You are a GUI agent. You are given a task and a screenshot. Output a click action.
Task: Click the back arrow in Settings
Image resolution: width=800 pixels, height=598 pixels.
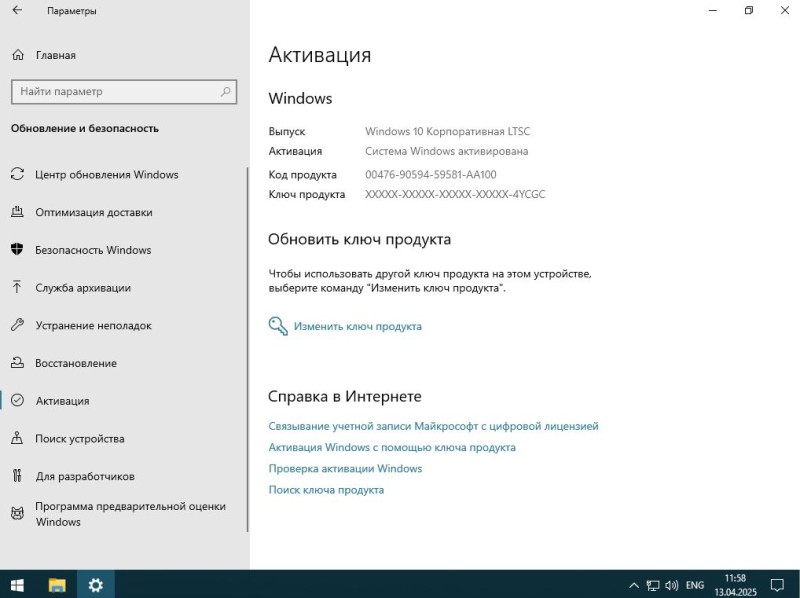point(17,10)
